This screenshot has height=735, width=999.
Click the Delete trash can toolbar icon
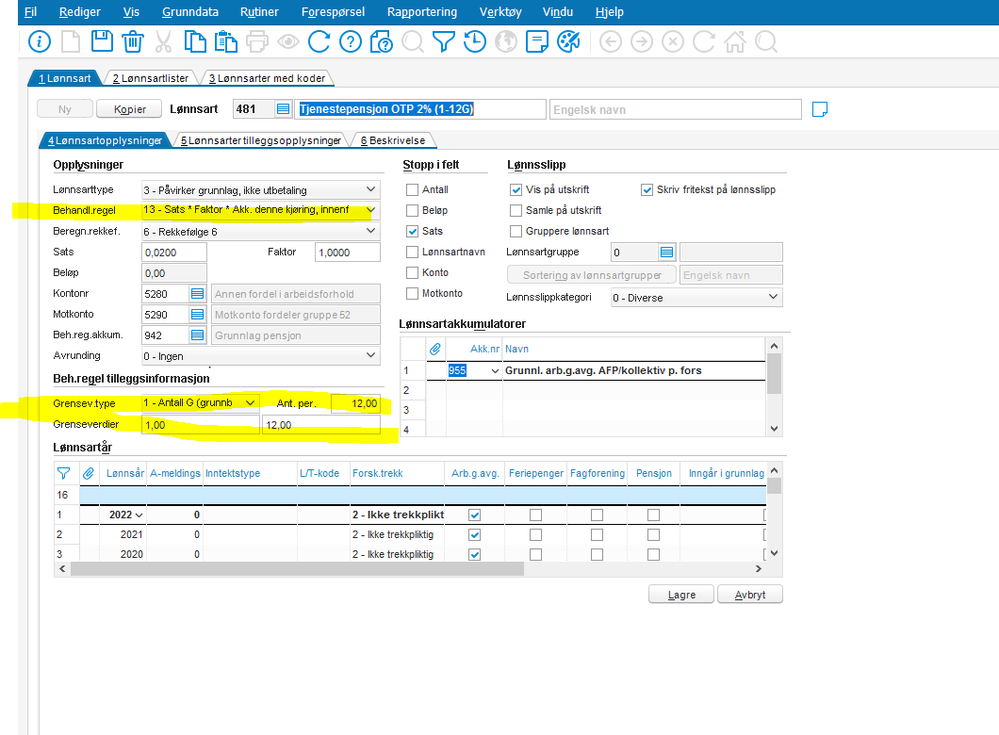pos(133,41)
